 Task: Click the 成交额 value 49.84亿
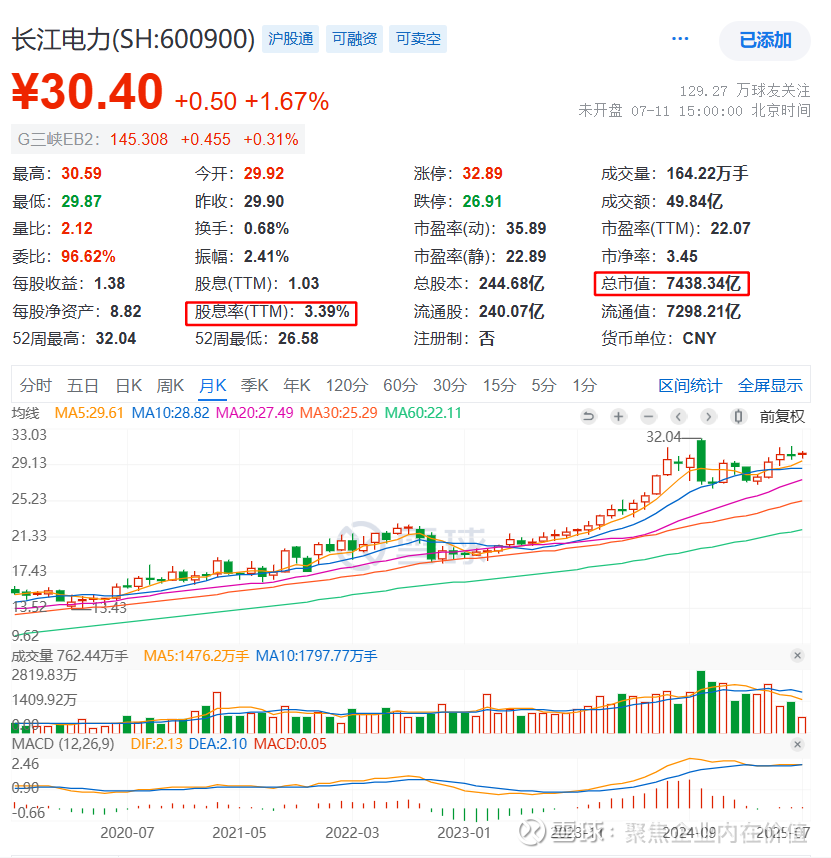695,201
